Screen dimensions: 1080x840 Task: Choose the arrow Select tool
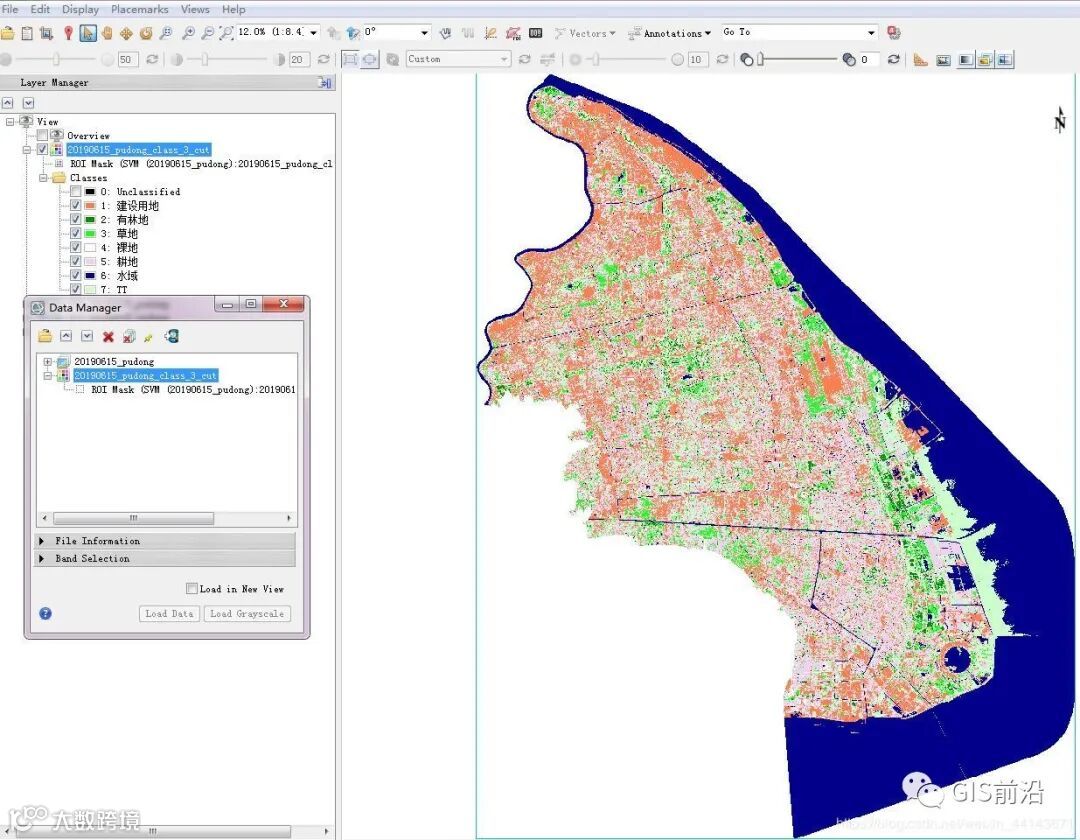point(88,33)
